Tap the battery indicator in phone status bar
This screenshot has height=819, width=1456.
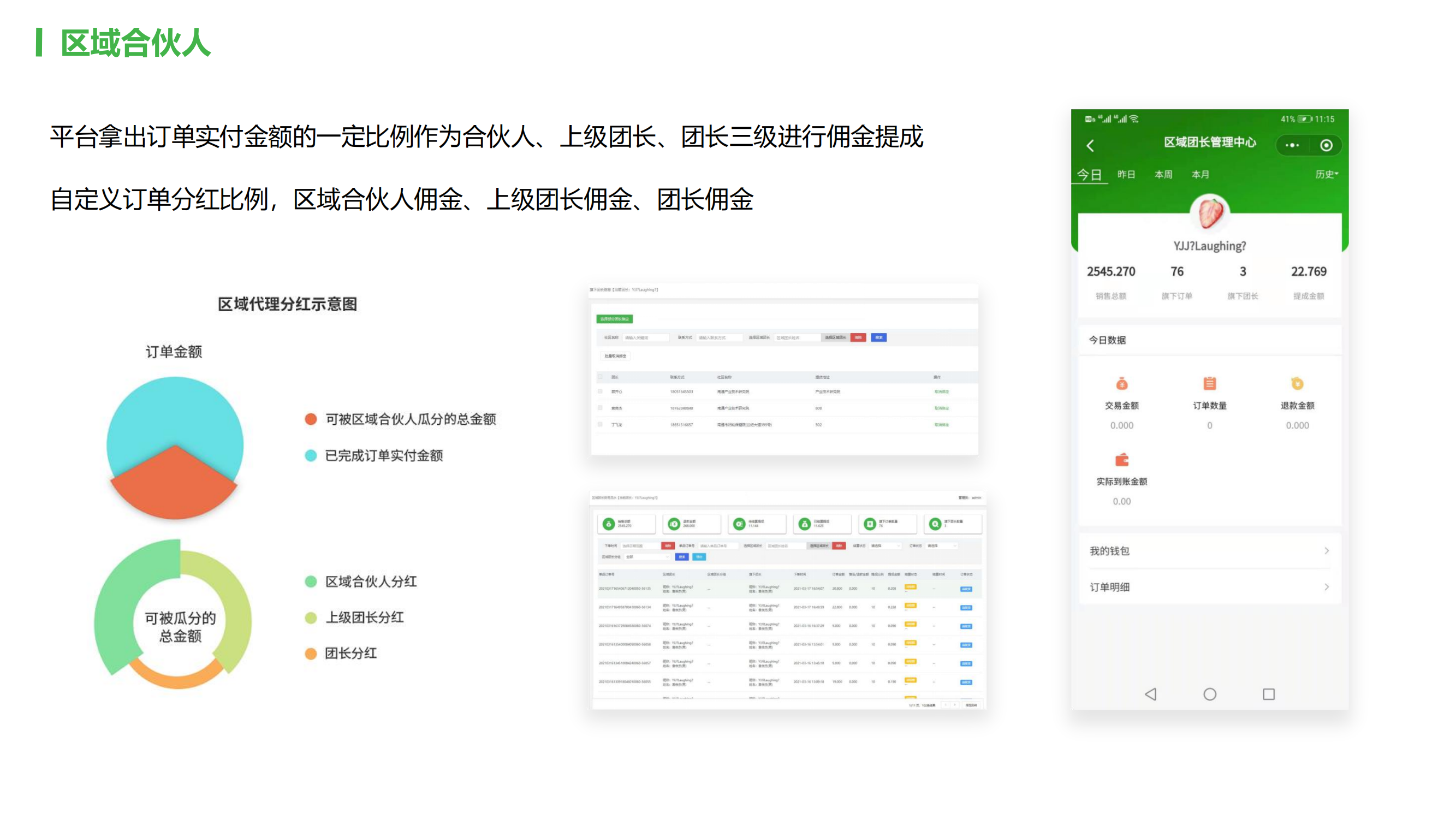click(x=1305, y=118)
